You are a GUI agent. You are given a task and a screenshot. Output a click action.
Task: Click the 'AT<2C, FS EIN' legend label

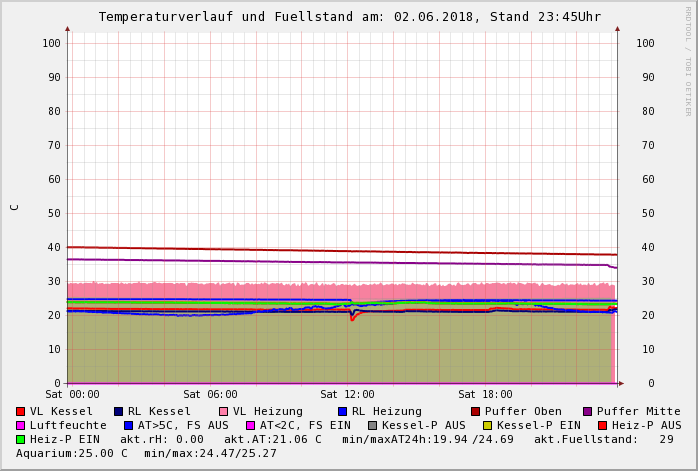(305, 426)
